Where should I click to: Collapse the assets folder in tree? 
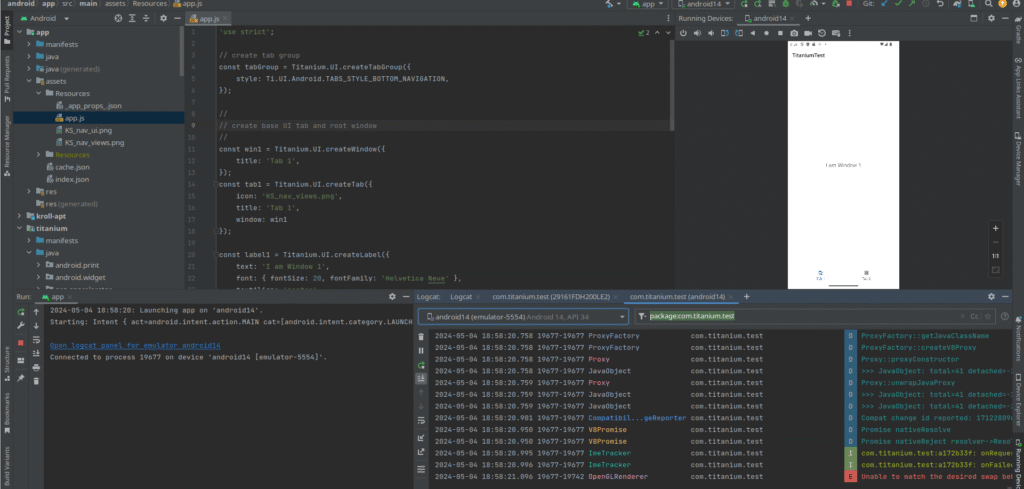tap(27, 82)
